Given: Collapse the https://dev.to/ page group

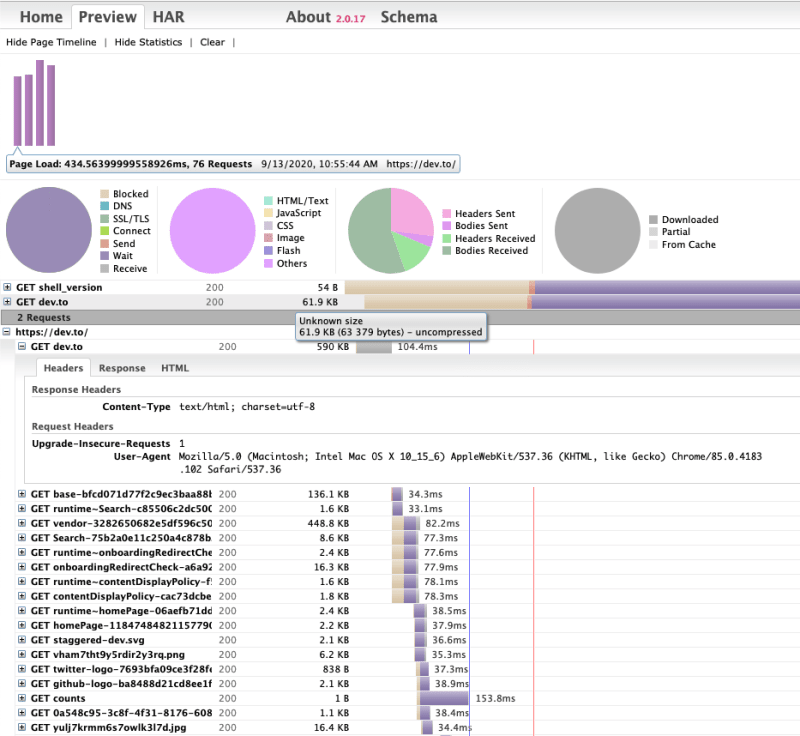Looking at the screenshot, I should click(x=6, y=332).
